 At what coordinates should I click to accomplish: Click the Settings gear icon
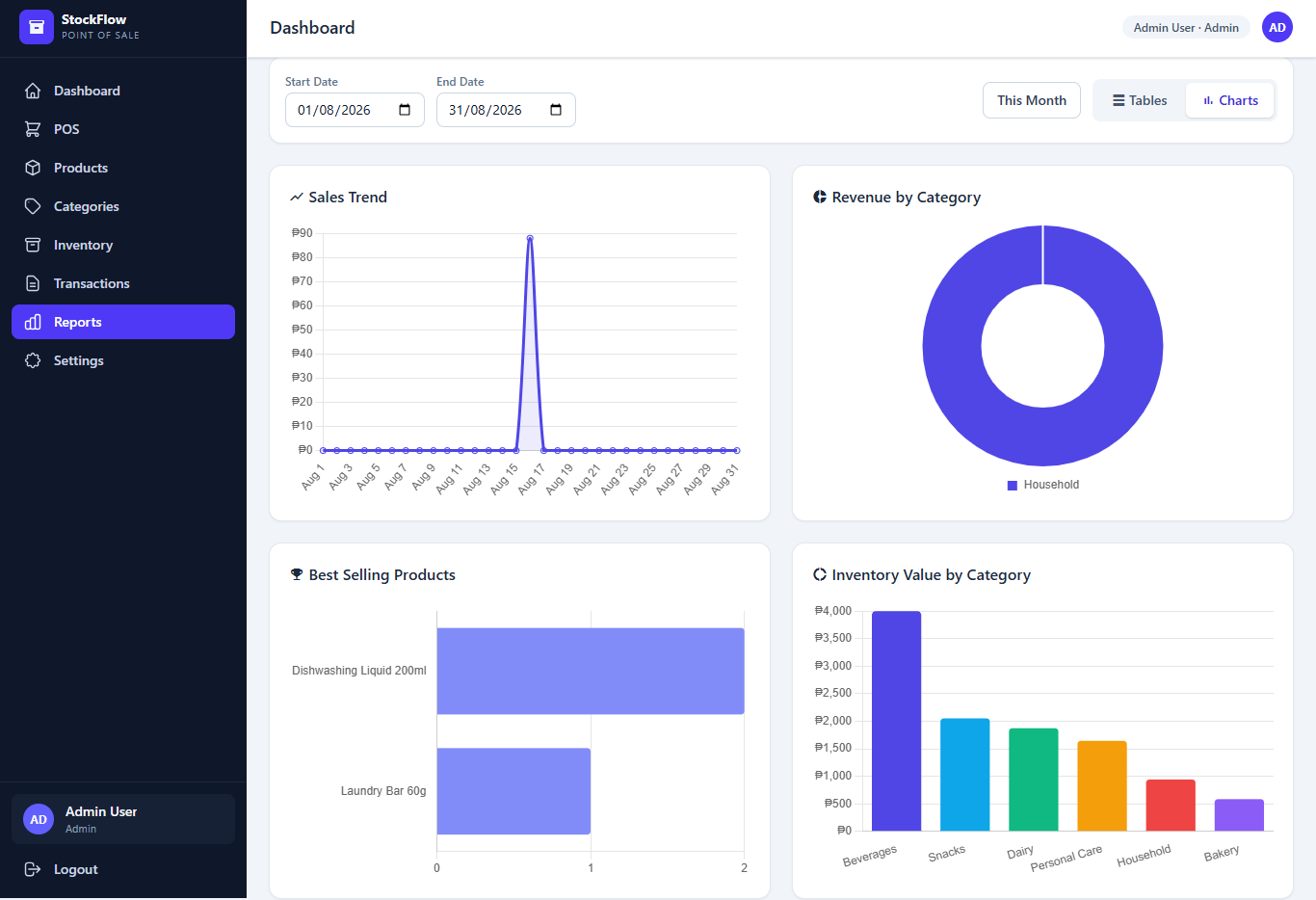[33, 360]
